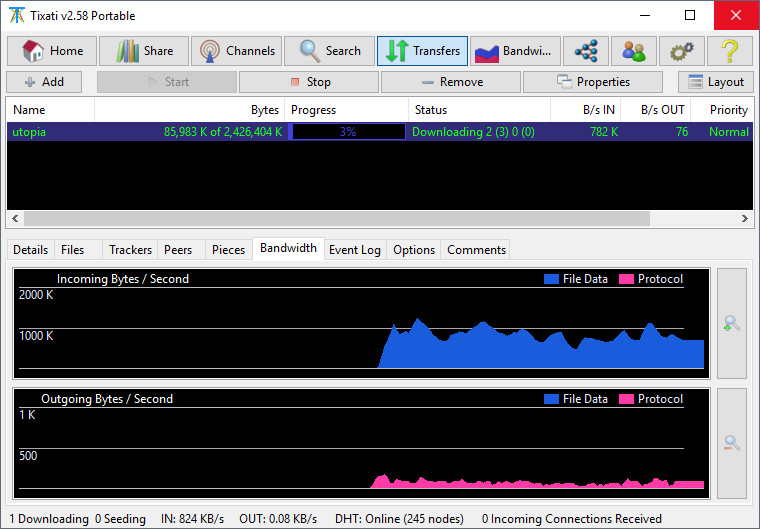
Task: Click the Add transfer button
Action: (45, 82)
